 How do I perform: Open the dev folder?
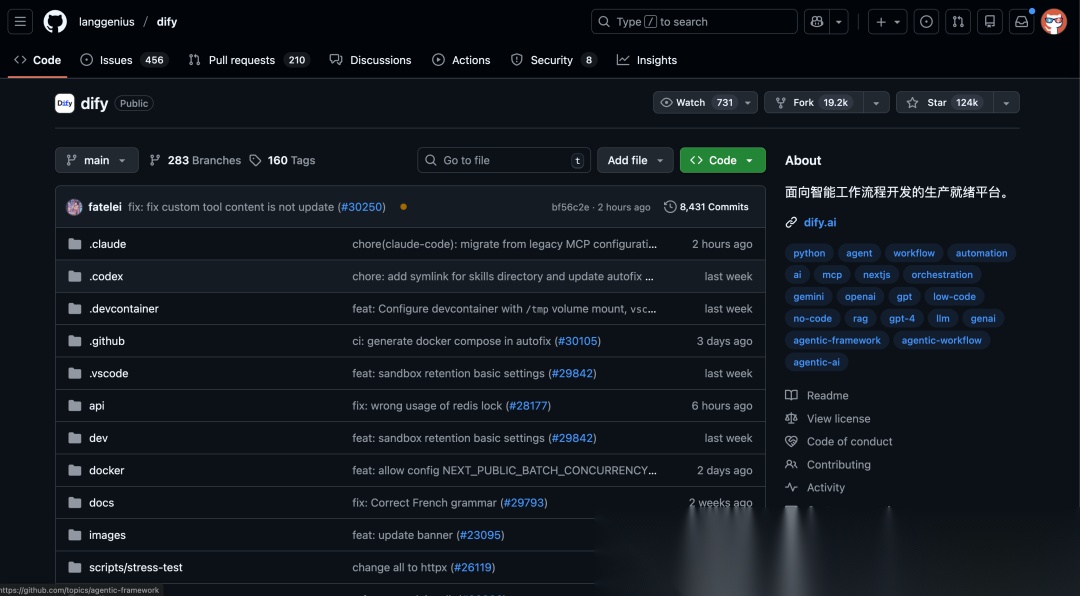(98, 438)
